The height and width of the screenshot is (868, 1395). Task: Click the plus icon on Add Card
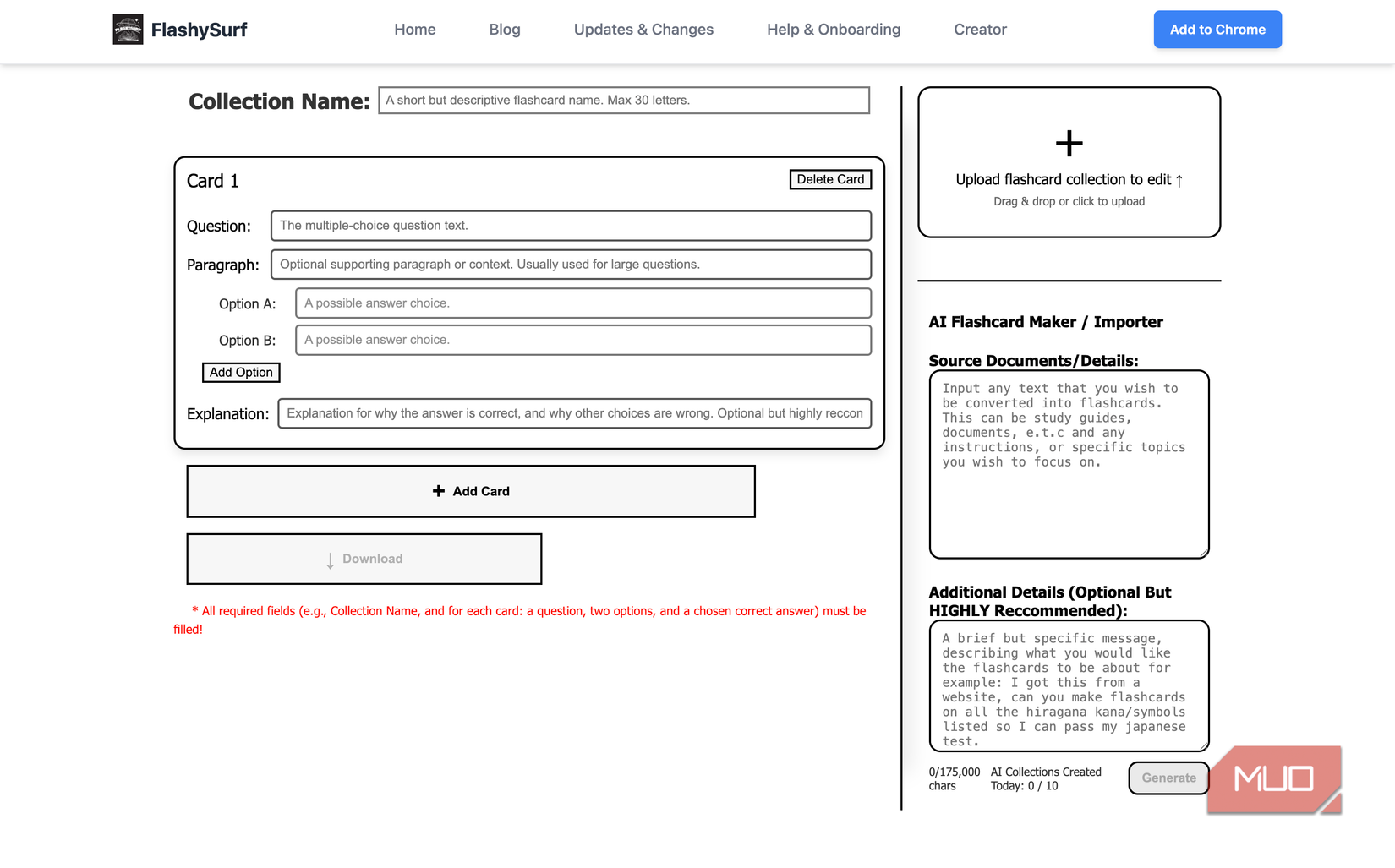[x=439, y=490]
